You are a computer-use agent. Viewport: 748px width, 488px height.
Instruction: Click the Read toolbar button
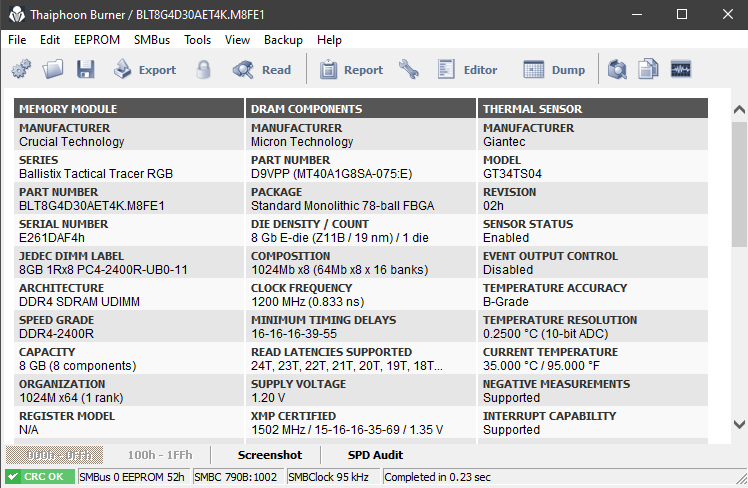point(262,70)
